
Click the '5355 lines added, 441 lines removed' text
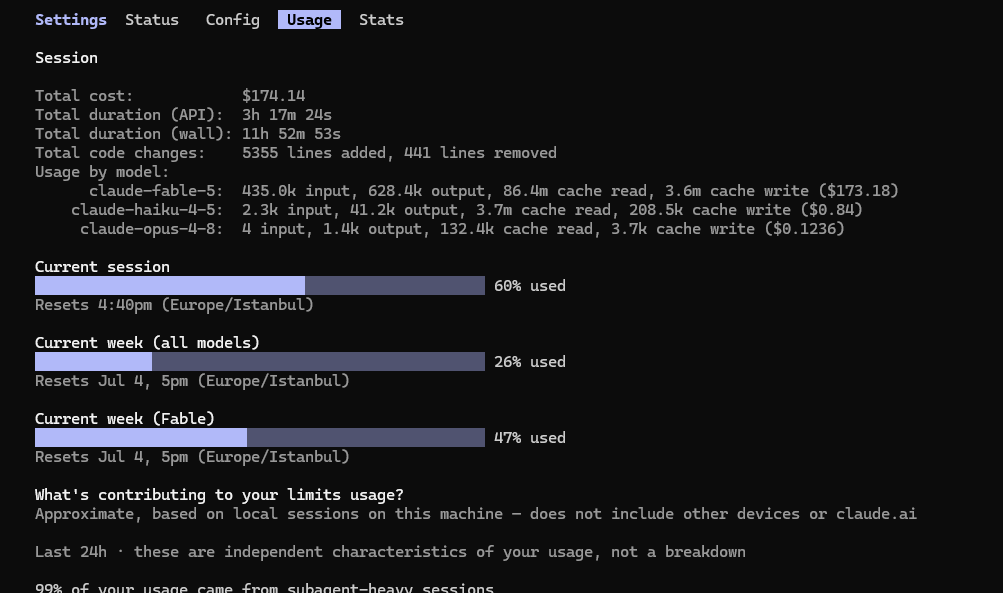tap(399, 153)
